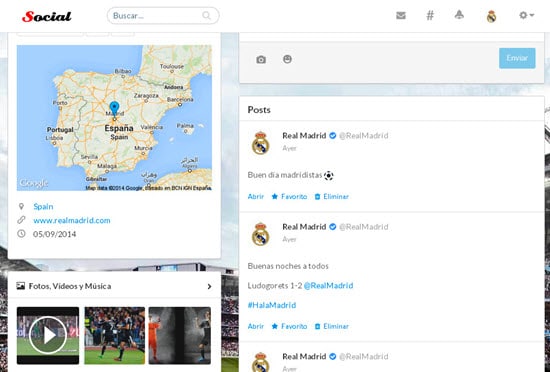
Task: Expand Fotos, Videos y Música chevron
Action: coord(209,286)
